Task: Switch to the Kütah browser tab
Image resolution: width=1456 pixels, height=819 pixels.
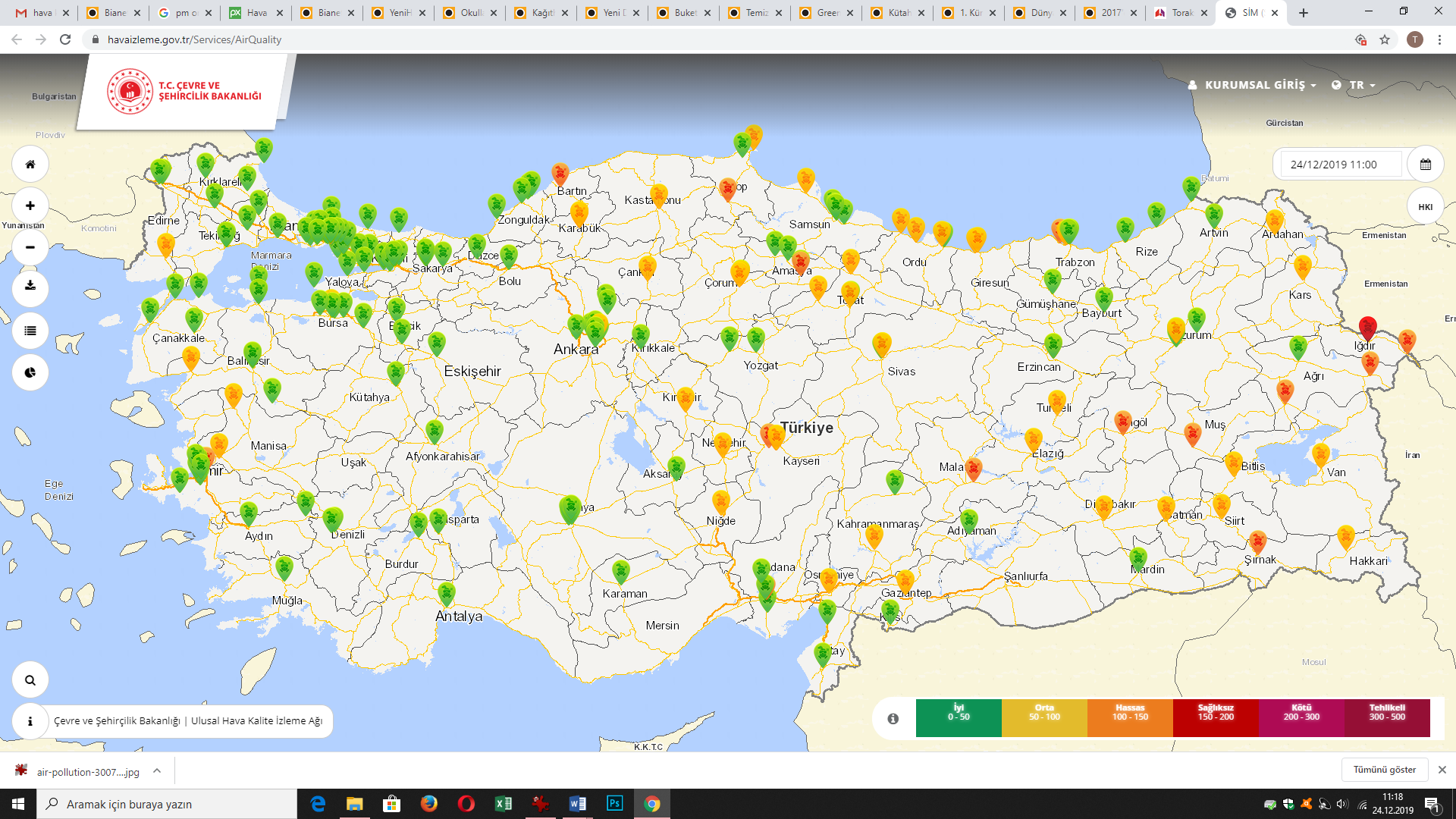Action: coord(897,13)
